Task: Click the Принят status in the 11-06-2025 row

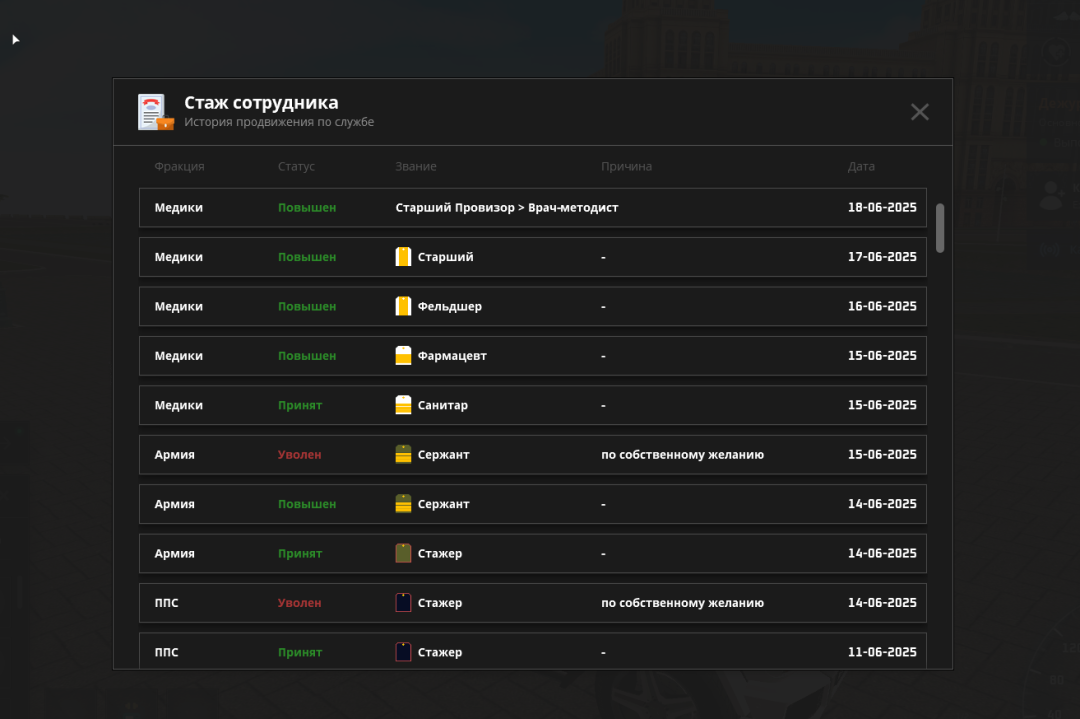Action: pos(300,652)
